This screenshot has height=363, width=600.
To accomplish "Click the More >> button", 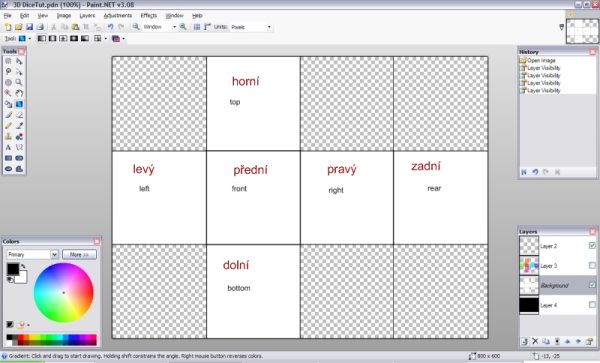I will [79, 254].
